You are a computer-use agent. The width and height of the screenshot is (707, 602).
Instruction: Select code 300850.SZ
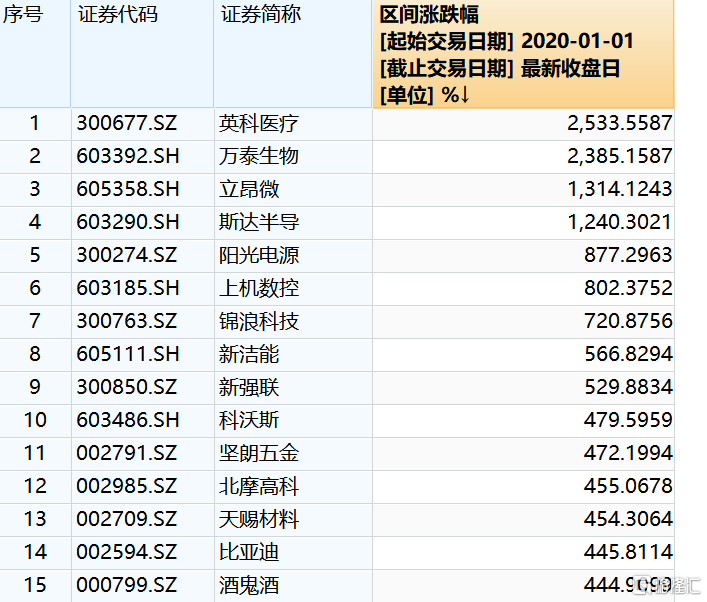pyautogui.click(x=127, y=387)
